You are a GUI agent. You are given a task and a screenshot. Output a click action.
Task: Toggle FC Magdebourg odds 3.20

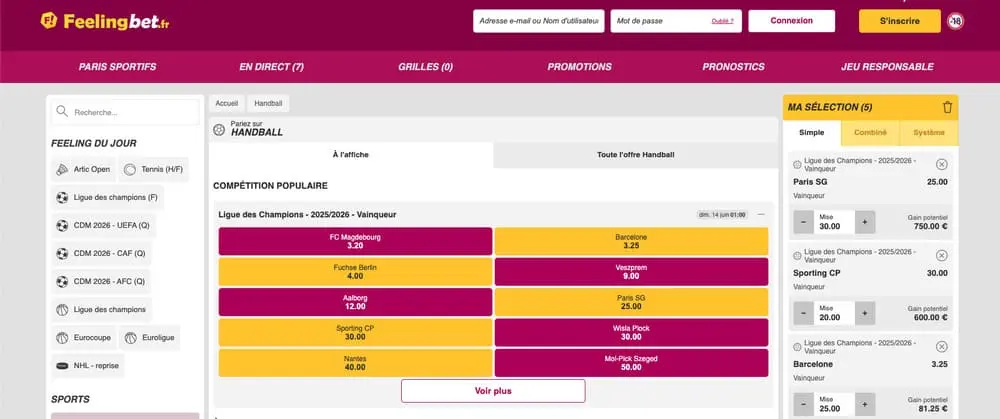(355, 242)
